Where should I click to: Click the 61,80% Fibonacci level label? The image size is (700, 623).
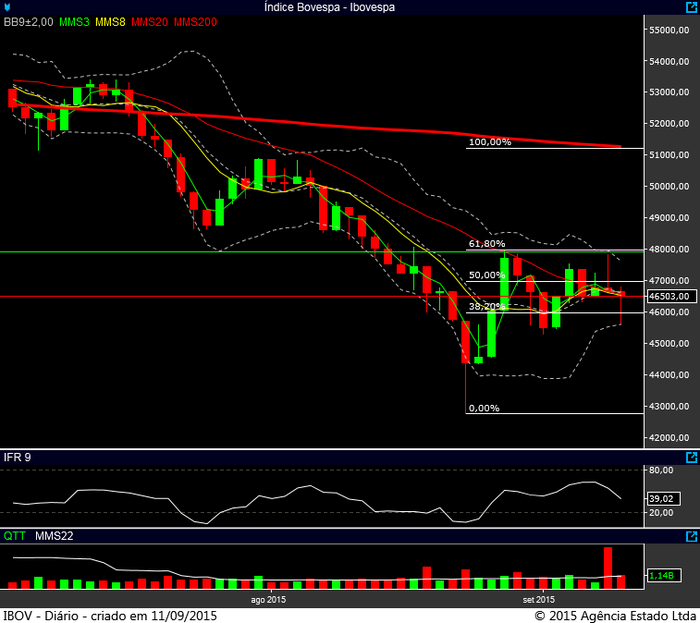coord(487,244)
